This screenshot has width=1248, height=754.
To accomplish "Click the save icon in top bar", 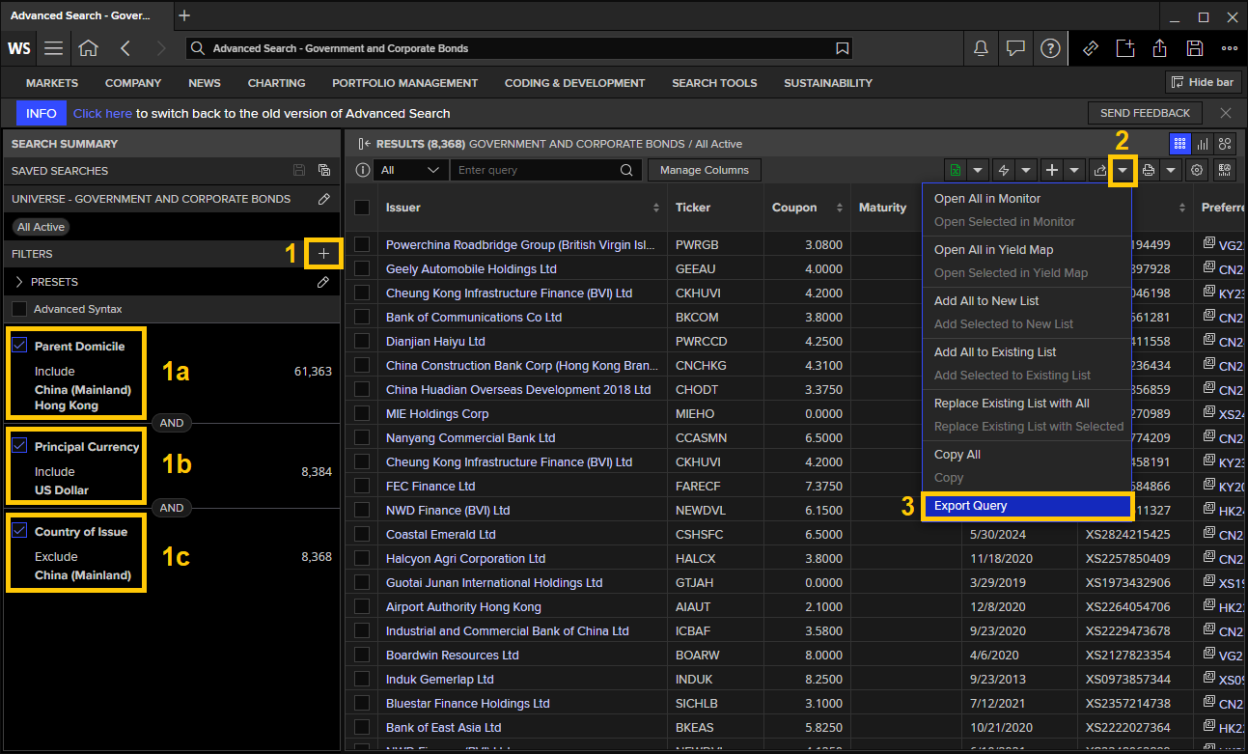I will tap(1194, 48).
